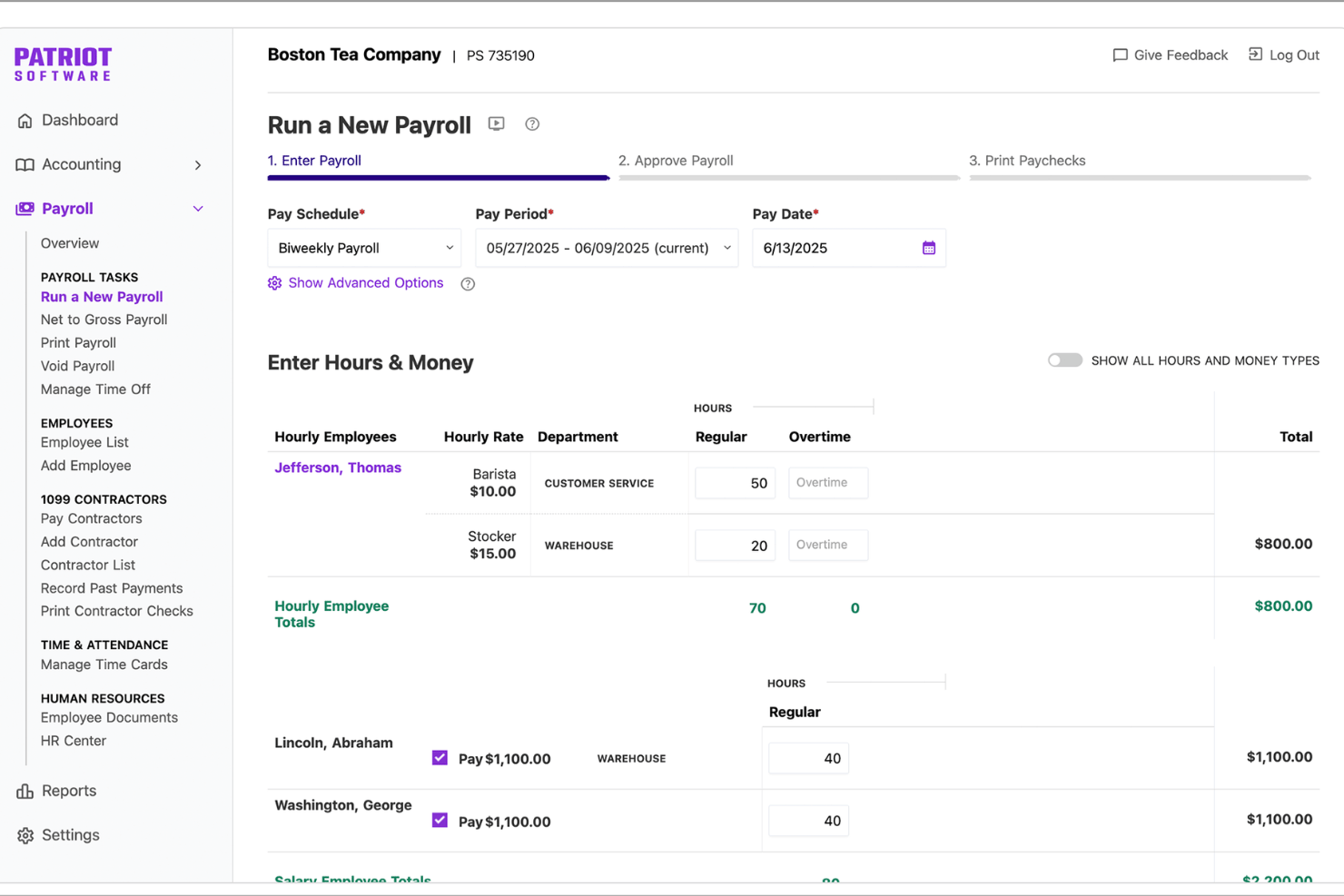
Task: Click Washington, George regular hours field
Action: [808, 821]
